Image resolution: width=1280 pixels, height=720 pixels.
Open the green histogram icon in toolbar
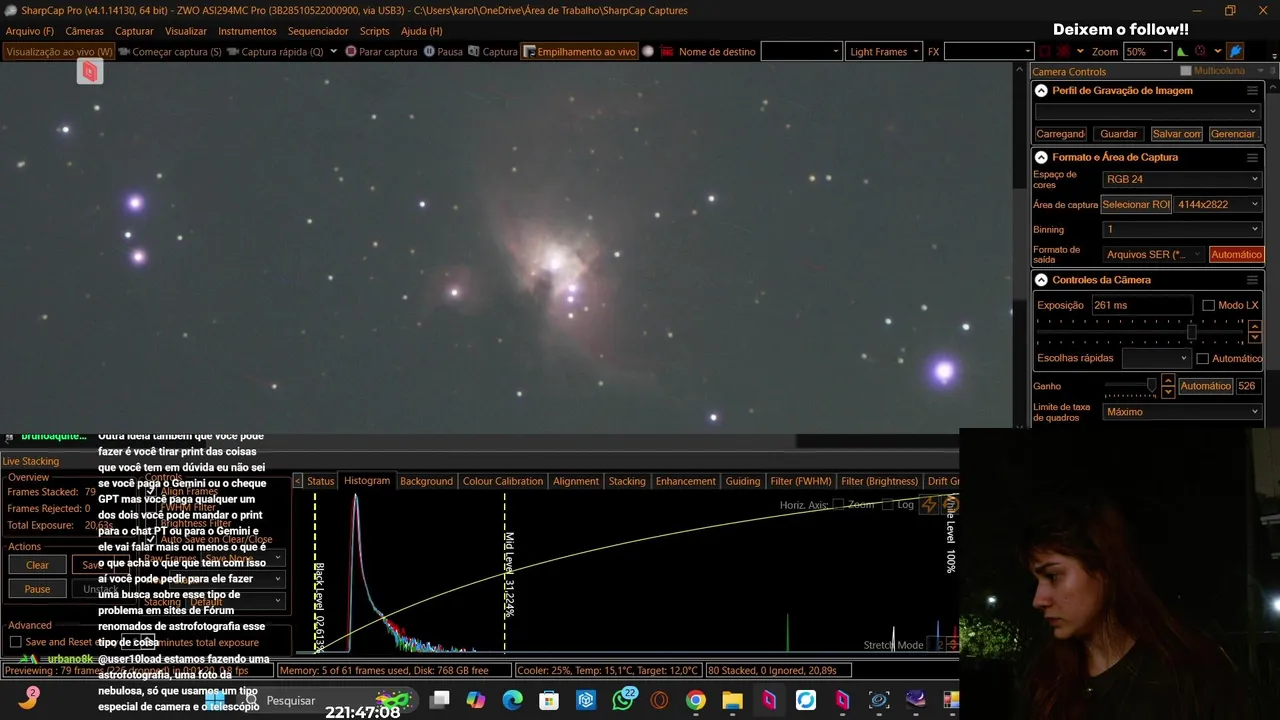coord(1182,52)
